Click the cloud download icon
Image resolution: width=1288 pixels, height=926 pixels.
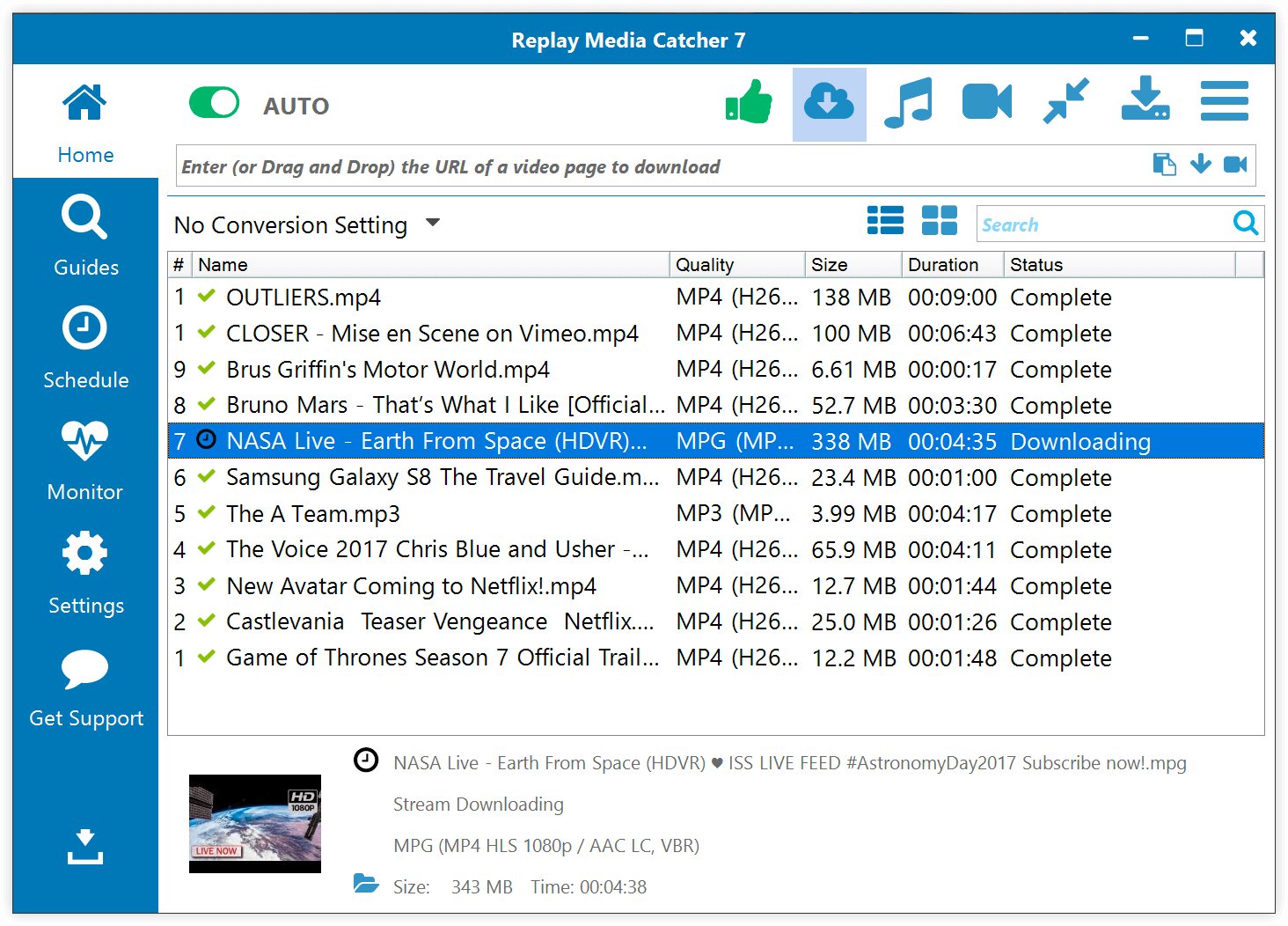[x=829, y=104]
